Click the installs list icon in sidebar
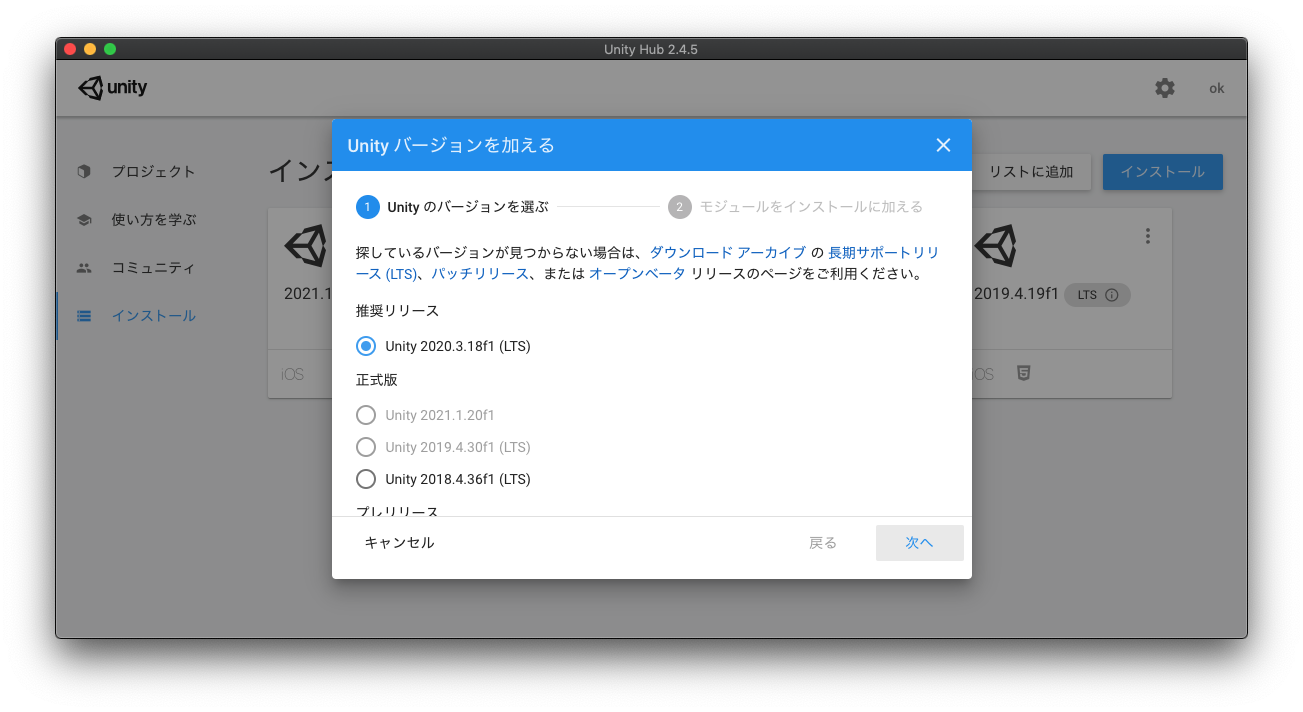 [84, 316]
